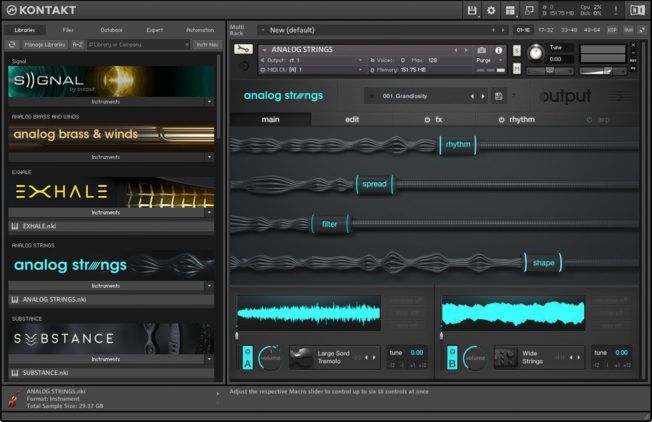The width and height of the screenshot is (652, 422).
Task: Toggle minimized rack view icon in header
Action: [529, 10]
